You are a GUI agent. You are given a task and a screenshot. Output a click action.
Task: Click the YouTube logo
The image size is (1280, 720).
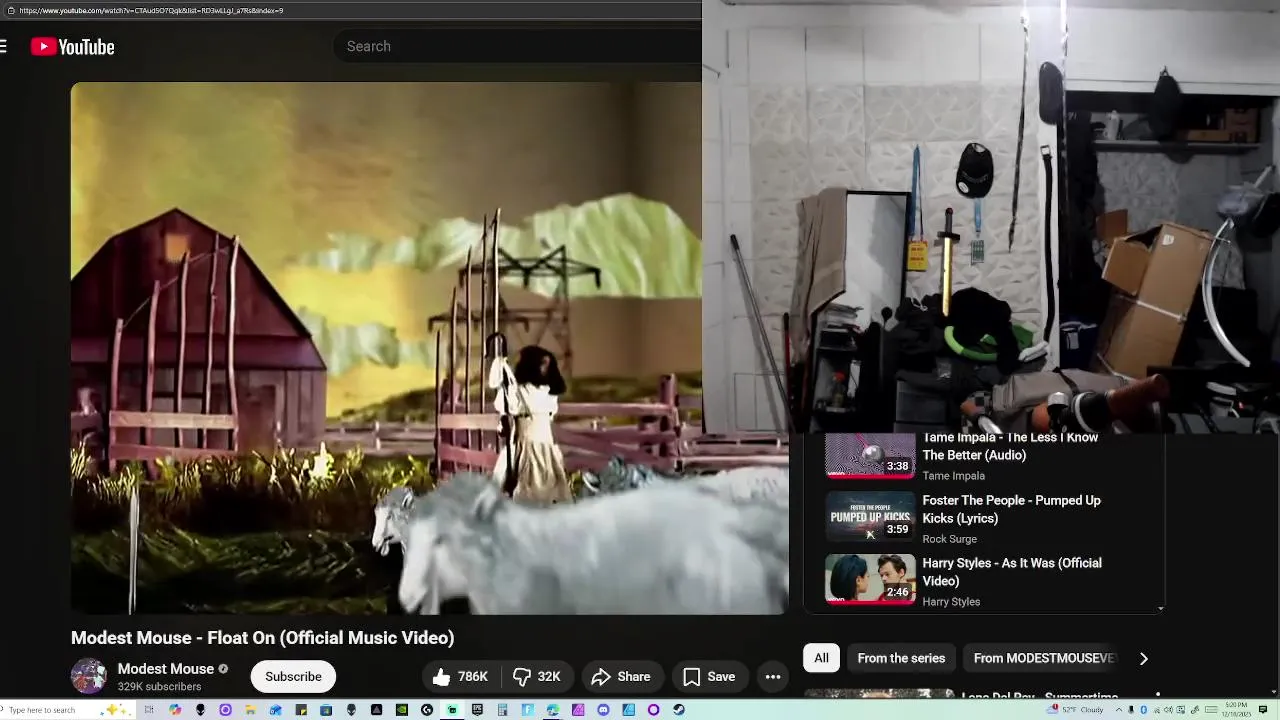click(x=72, y=46)
